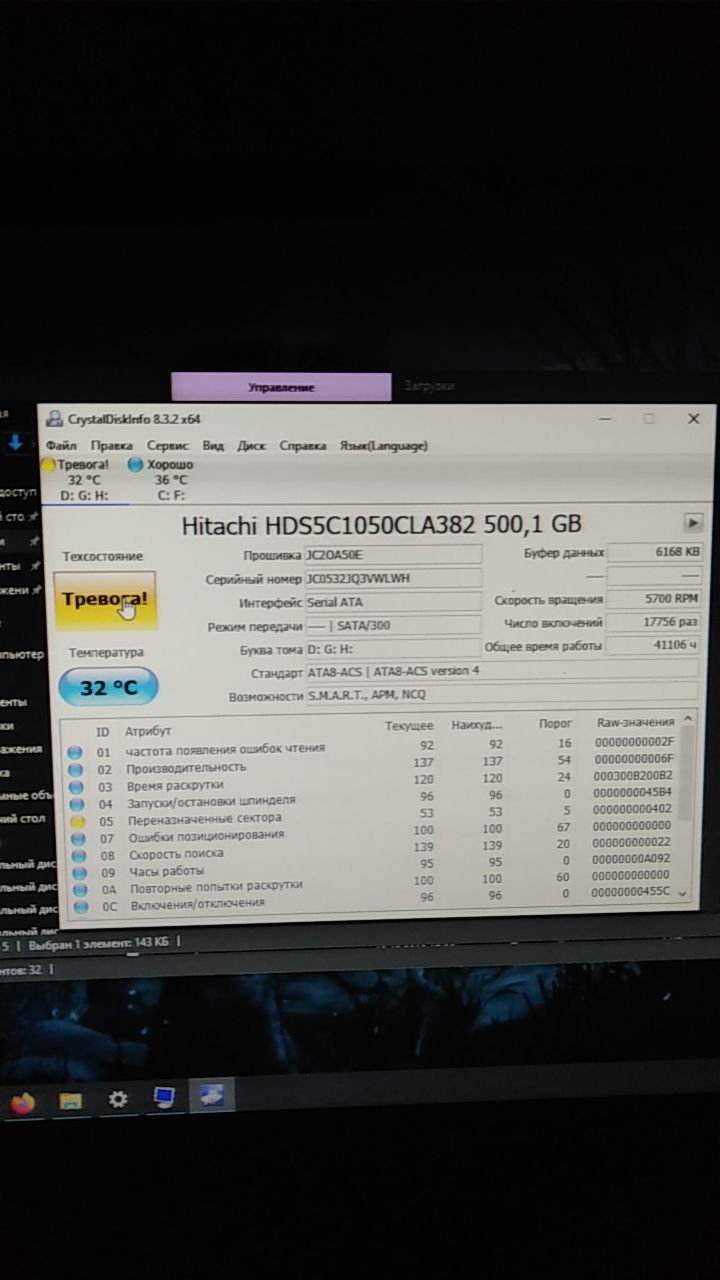
Task: Click the Порог column header
Action: [x=556, y=723]
